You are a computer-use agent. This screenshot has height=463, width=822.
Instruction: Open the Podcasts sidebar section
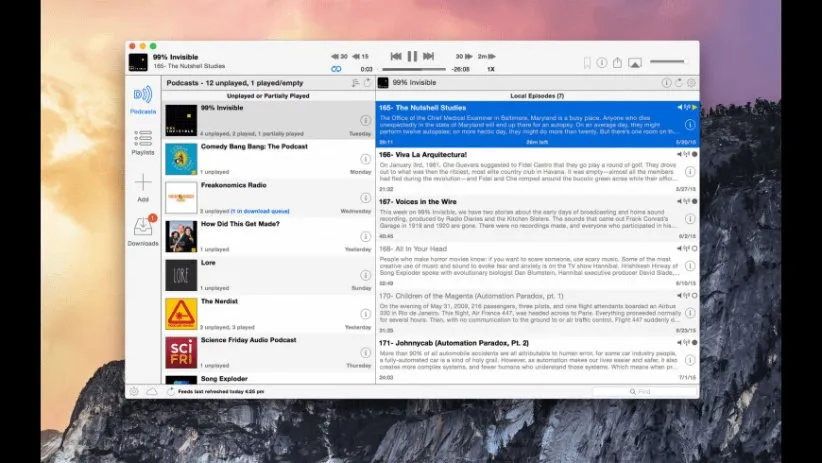point(143,97)
